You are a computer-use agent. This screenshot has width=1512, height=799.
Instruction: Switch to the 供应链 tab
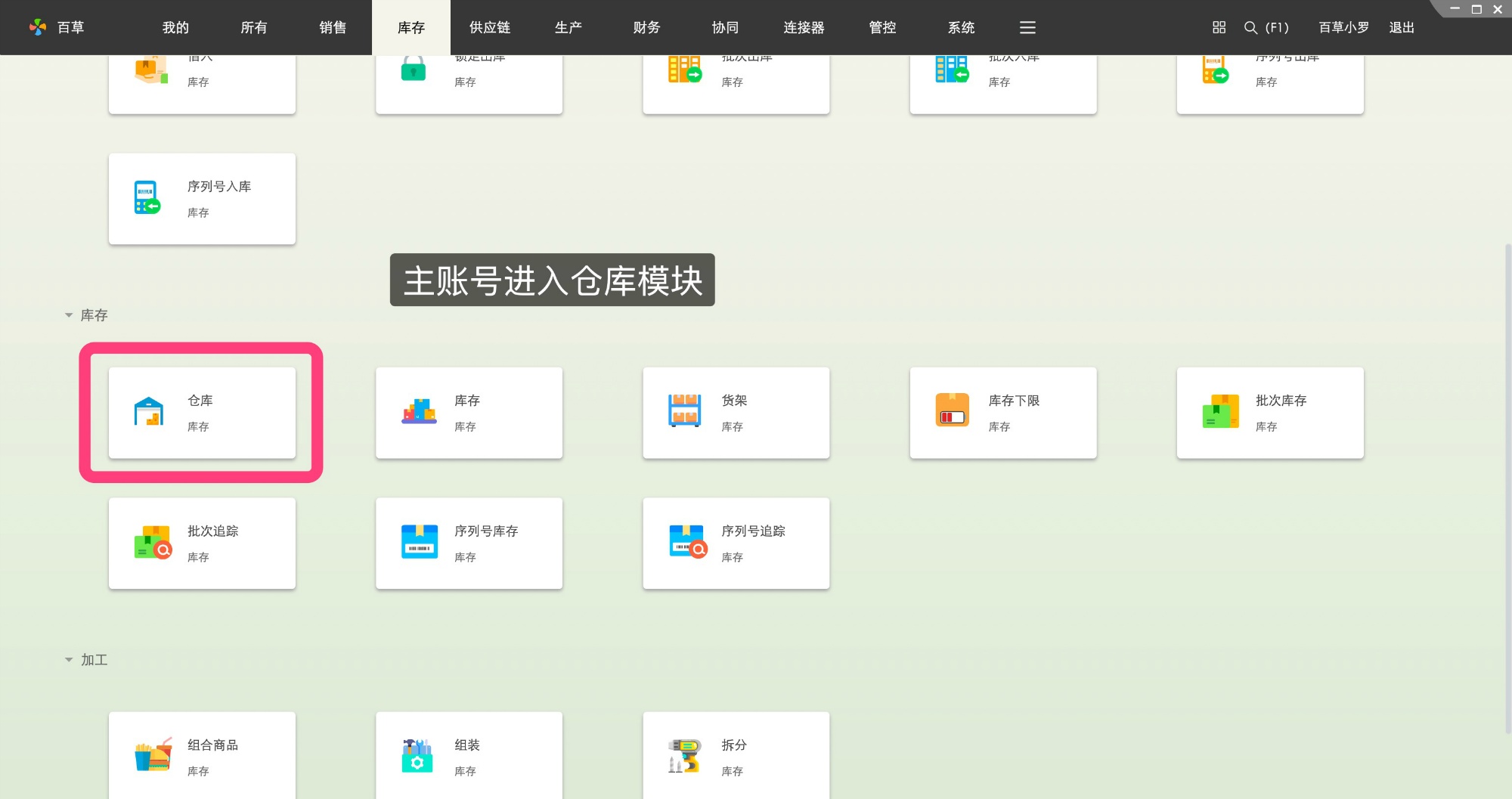490,28
